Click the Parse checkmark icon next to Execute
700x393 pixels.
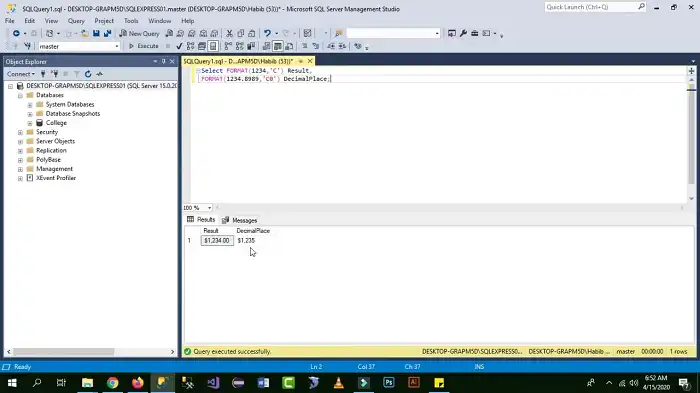pos(179,46)
